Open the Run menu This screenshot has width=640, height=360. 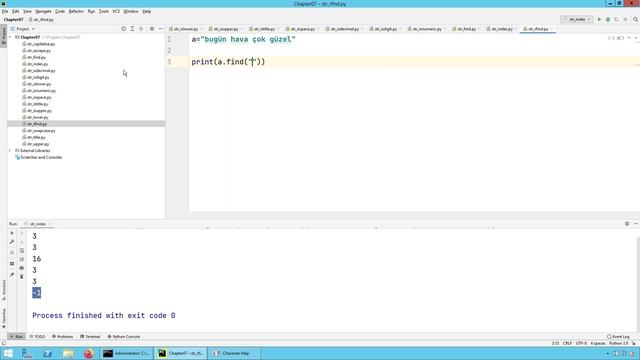click(91, 11)
